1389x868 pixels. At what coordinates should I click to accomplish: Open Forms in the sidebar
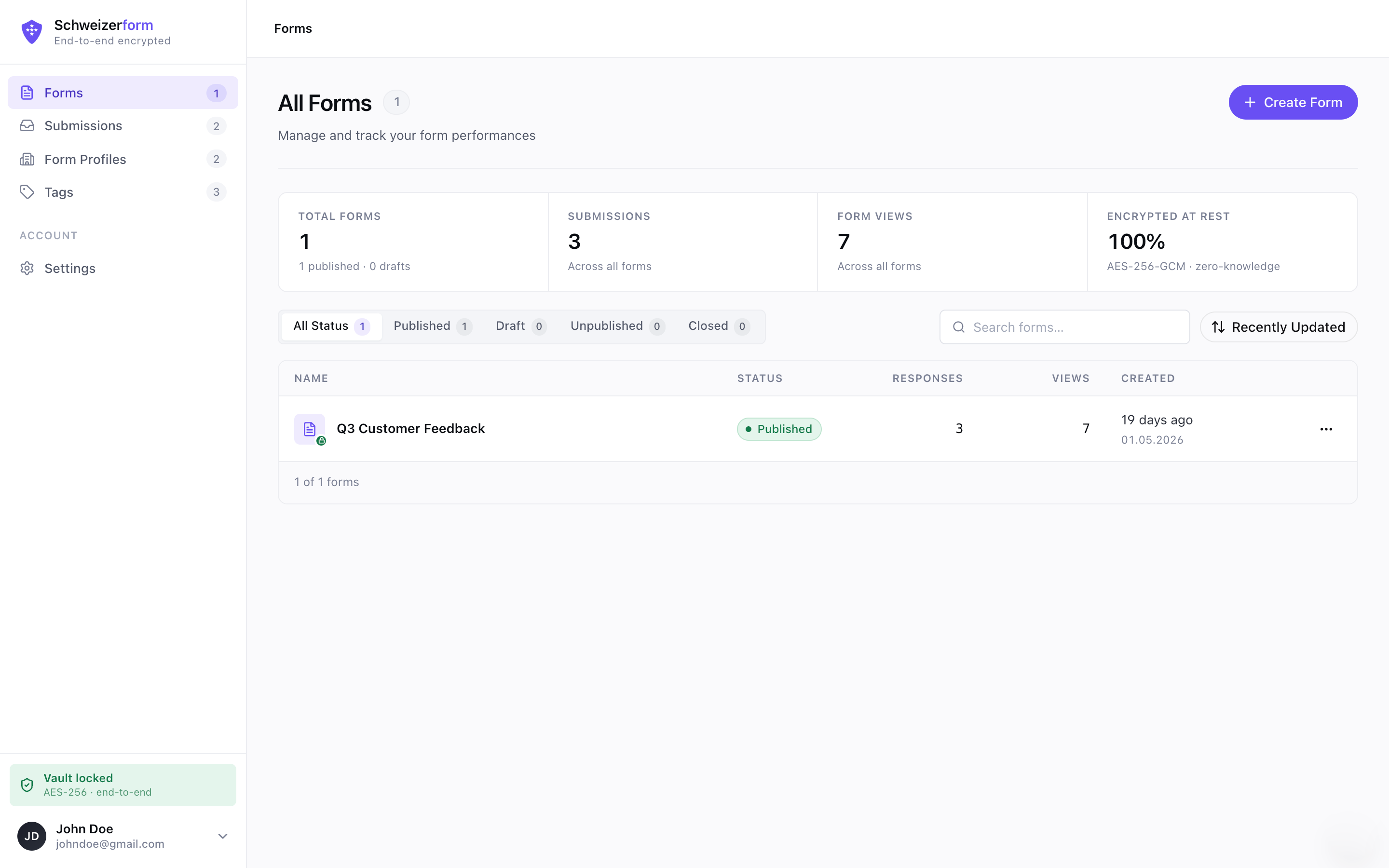click(x=123, y=93)
